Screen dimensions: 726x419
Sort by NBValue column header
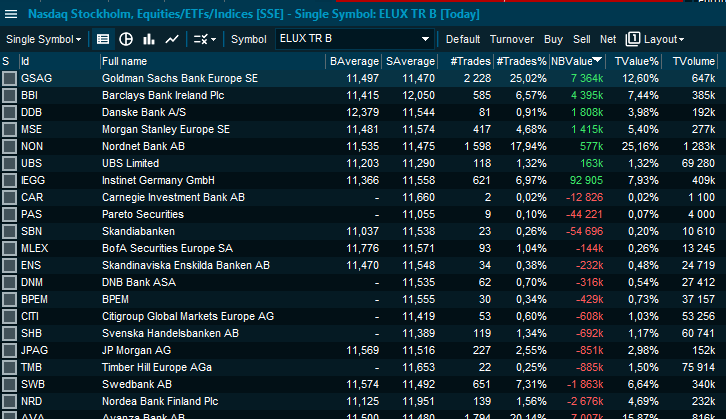(x=576, y=61)
